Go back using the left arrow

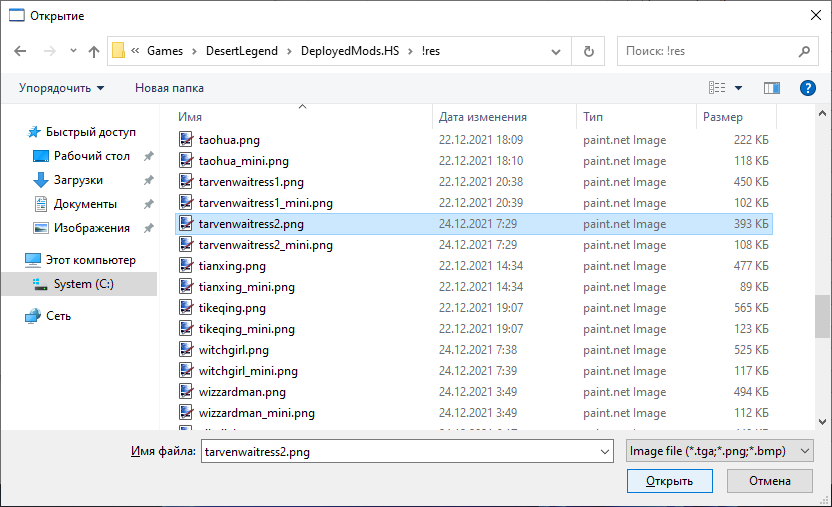pyautogui.click(x=20, y=51)
